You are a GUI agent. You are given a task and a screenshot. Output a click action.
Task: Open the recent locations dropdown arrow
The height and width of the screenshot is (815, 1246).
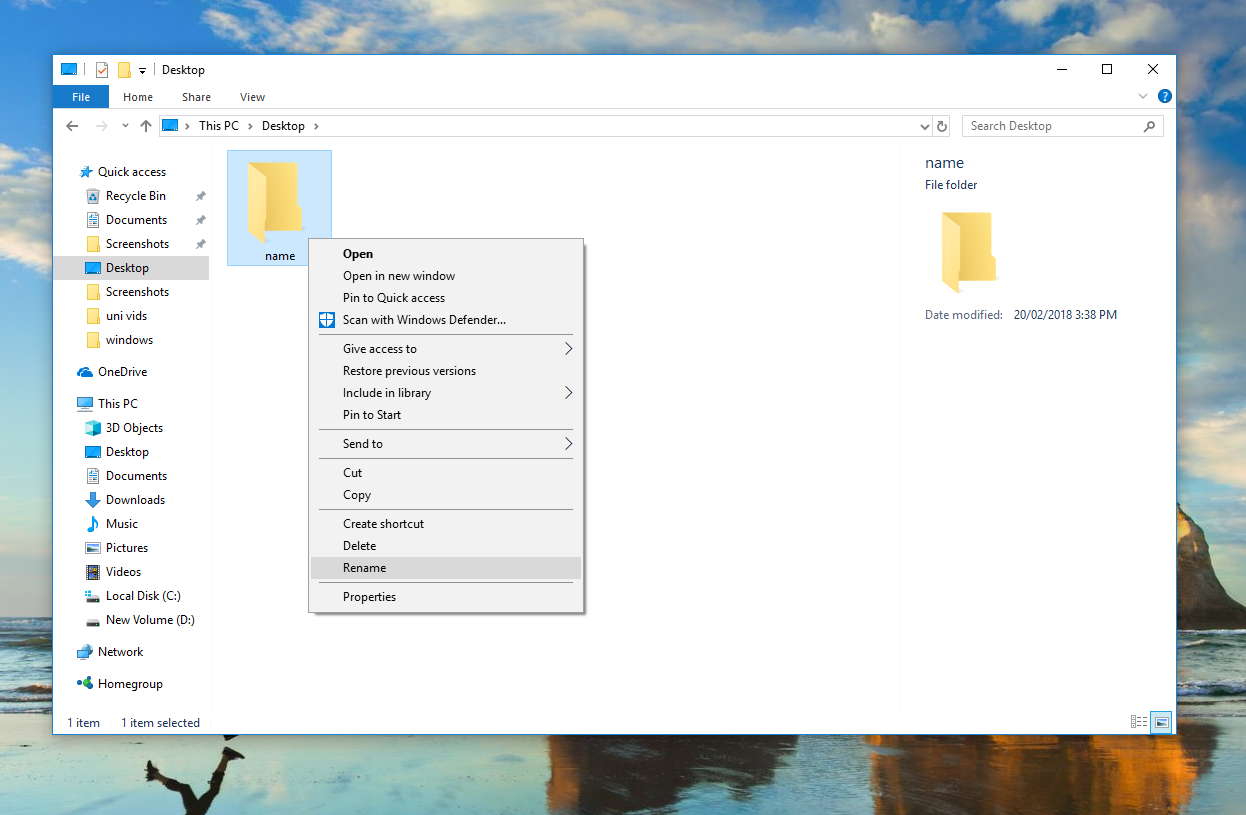coord(125,126)
